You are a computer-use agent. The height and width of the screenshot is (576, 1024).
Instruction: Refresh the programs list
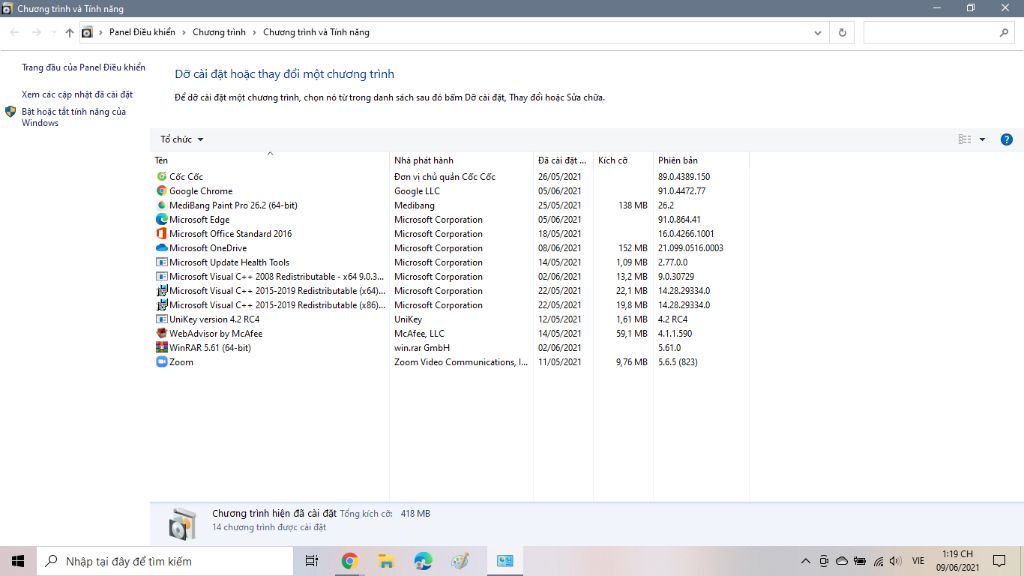click(842, 32)
